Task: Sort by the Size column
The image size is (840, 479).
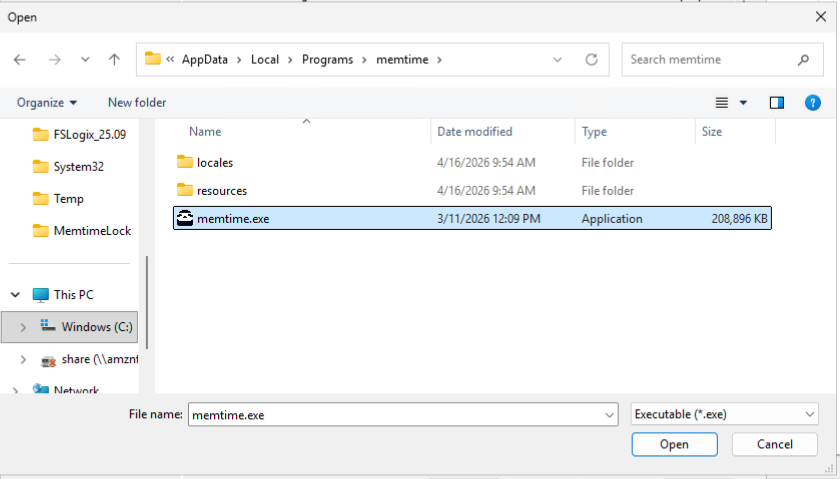Action: tap(711, 132)
